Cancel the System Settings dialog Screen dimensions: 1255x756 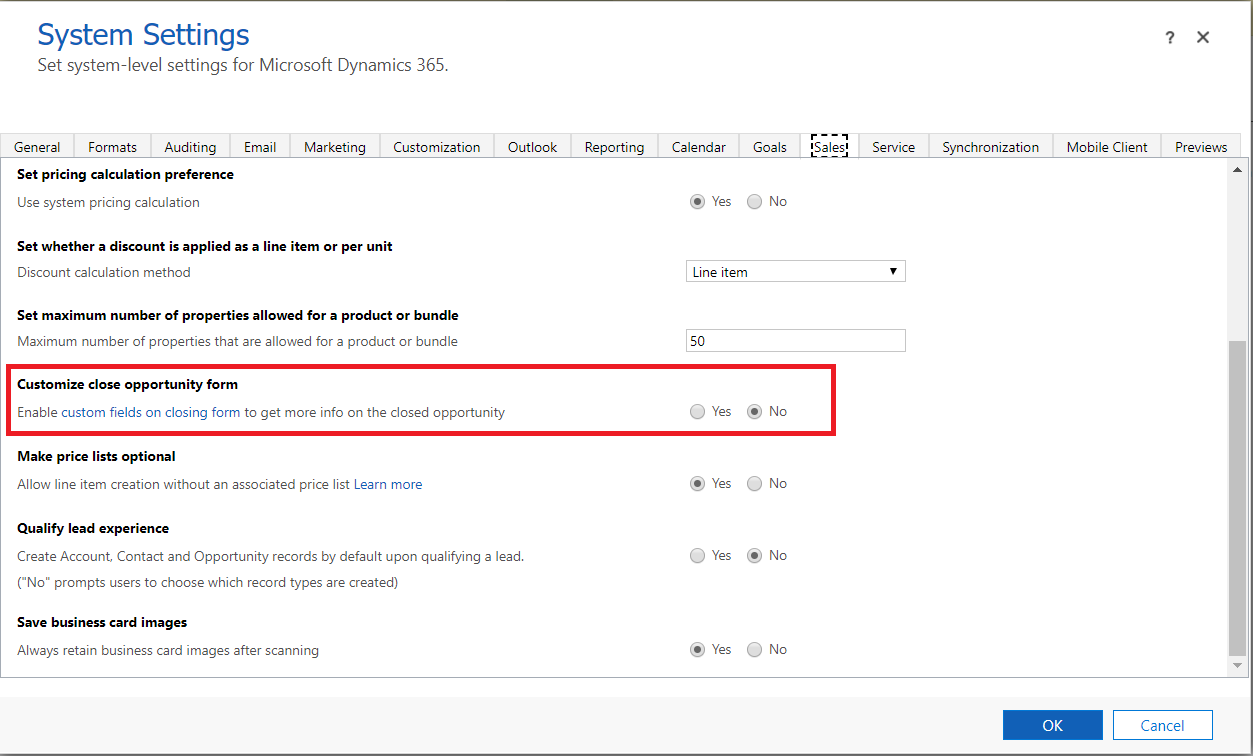click(x=1163, y=726)
